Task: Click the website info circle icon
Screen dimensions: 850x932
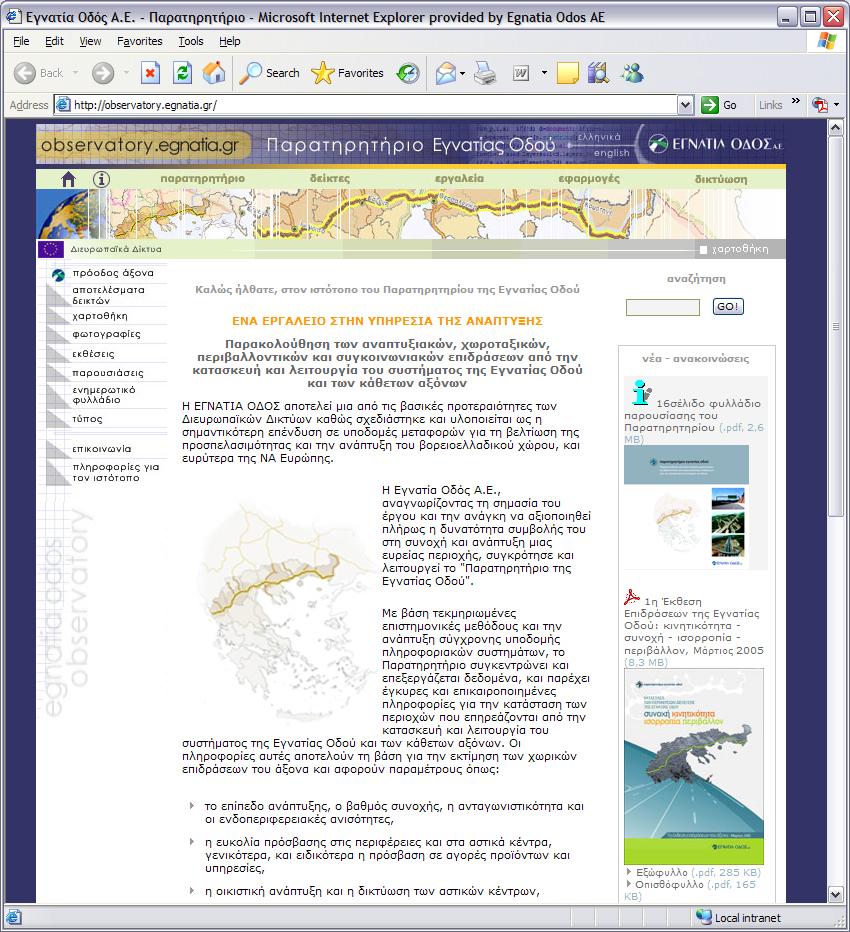Action: click(x=102, y=179)
